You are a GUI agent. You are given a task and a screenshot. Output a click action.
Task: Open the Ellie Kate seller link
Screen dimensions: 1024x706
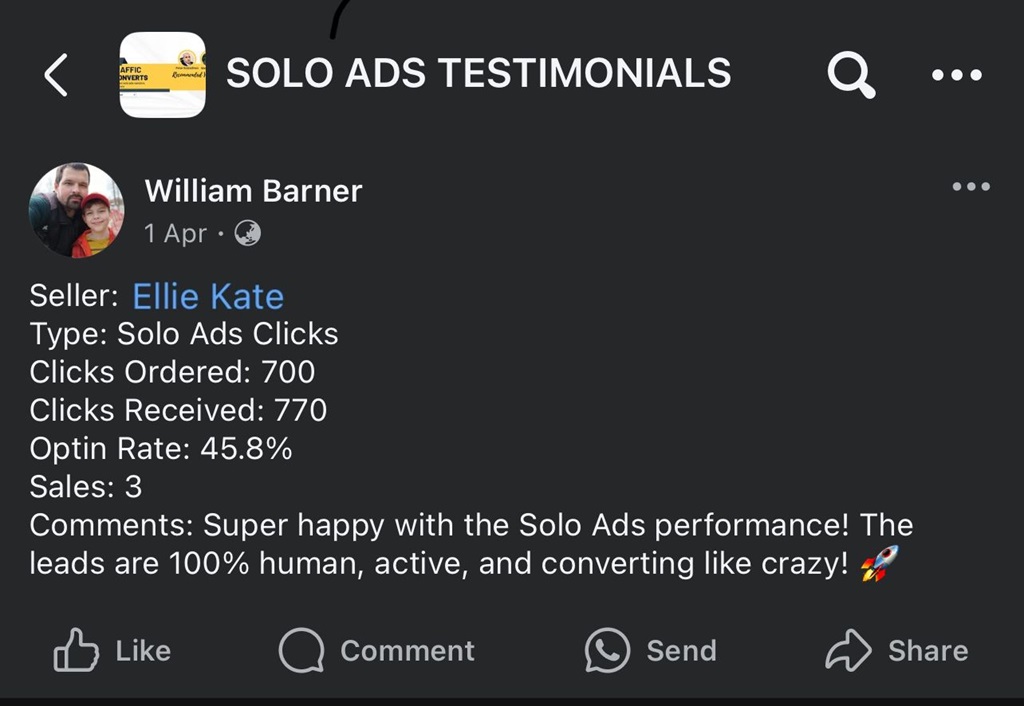(x=208, y=296)
